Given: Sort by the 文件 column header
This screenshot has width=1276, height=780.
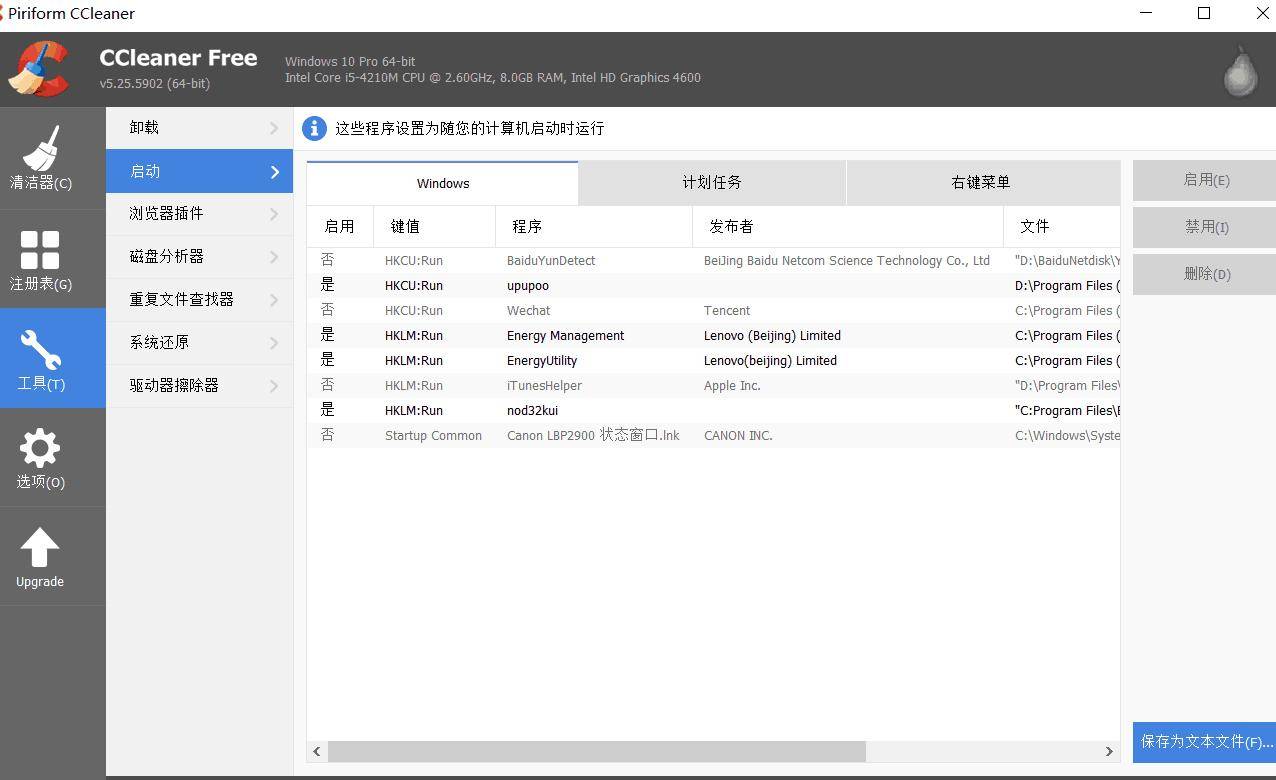Looking at the screenshot, I should [x=1062, y=226].
